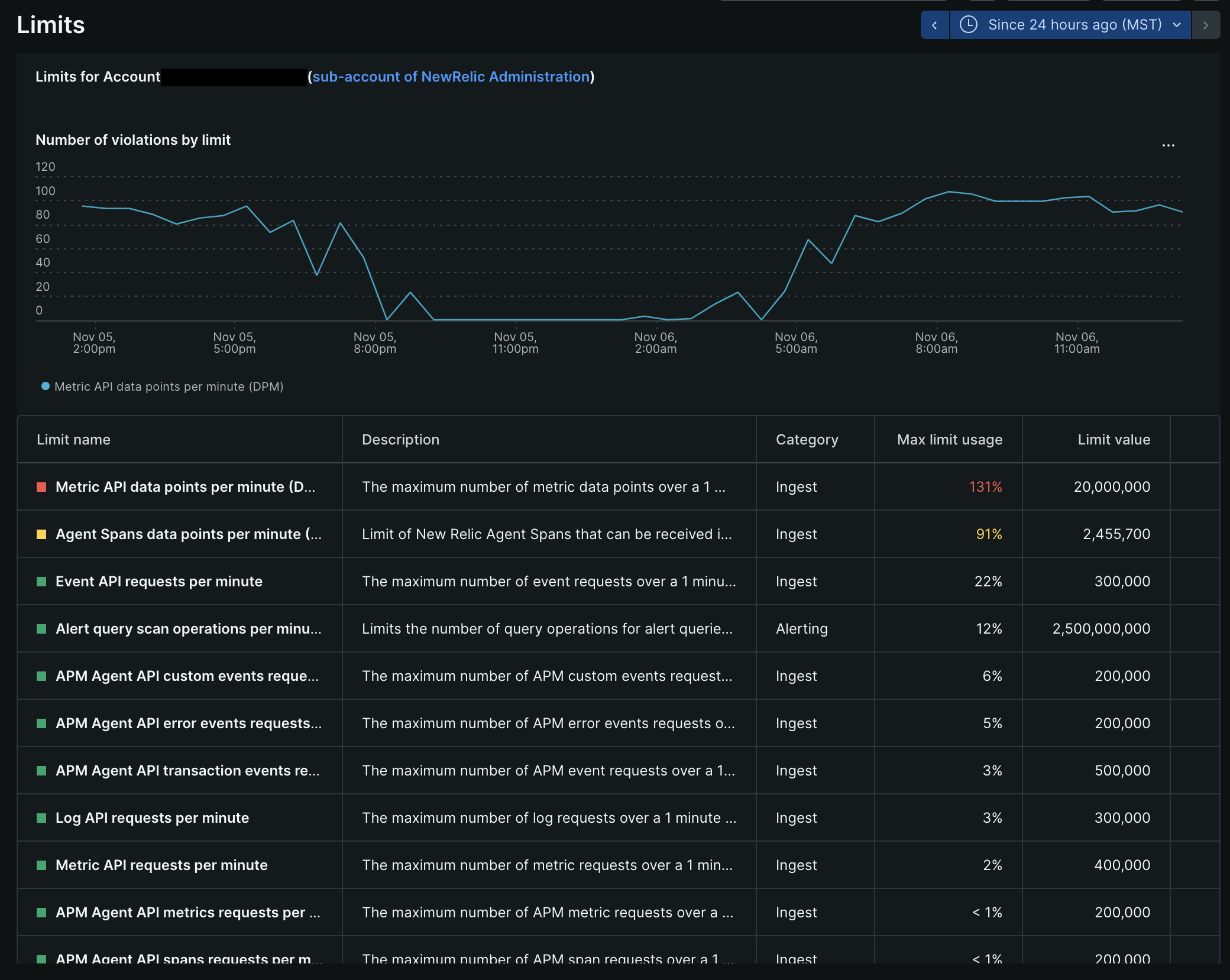This screenshot has width=1230, height=980.
Task: Click yellow status square for Agent Spans
Action: [x=41, y=534]
